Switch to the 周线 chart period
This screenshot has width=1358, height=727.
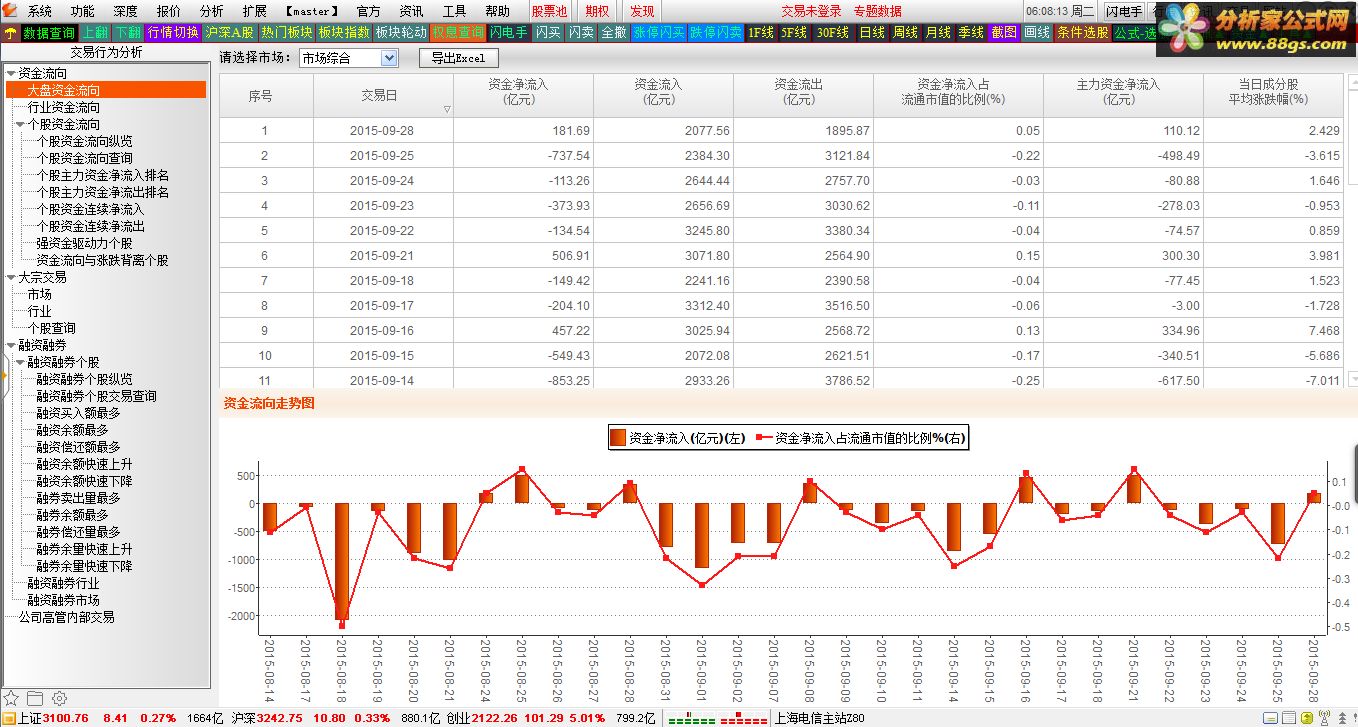(x=905, y=33)
